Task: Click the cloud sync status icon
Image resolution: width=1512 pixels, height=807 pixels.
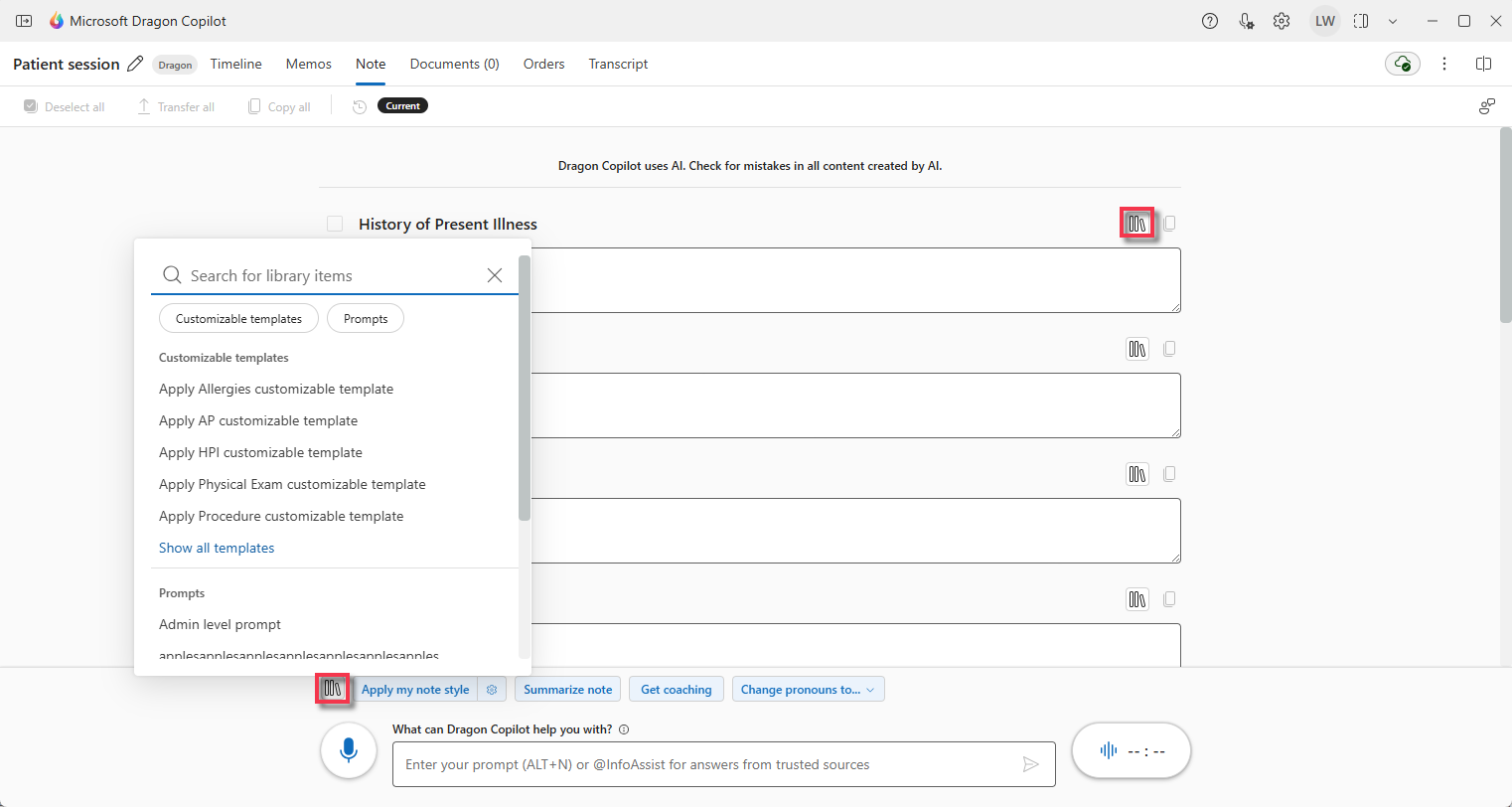Action: (x=1403, y=64)
